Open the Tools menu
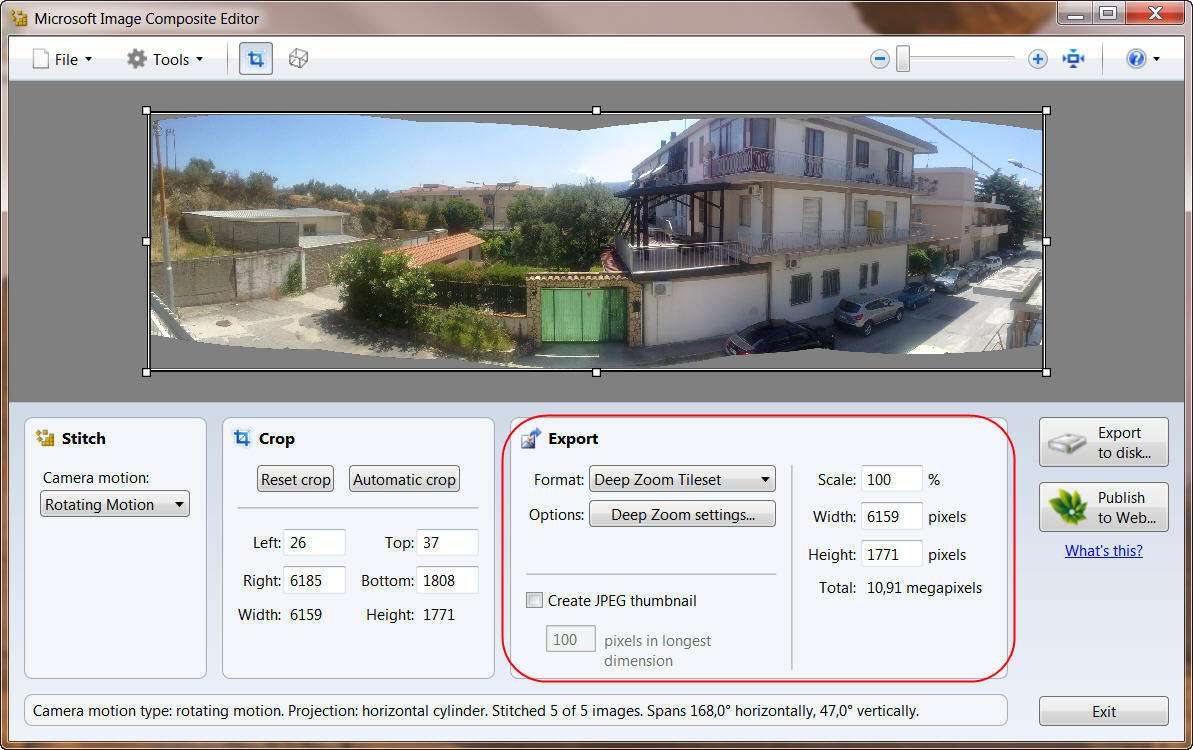Screen dimensions: 1193x750 pyautogui.click(x=165, y=59)
